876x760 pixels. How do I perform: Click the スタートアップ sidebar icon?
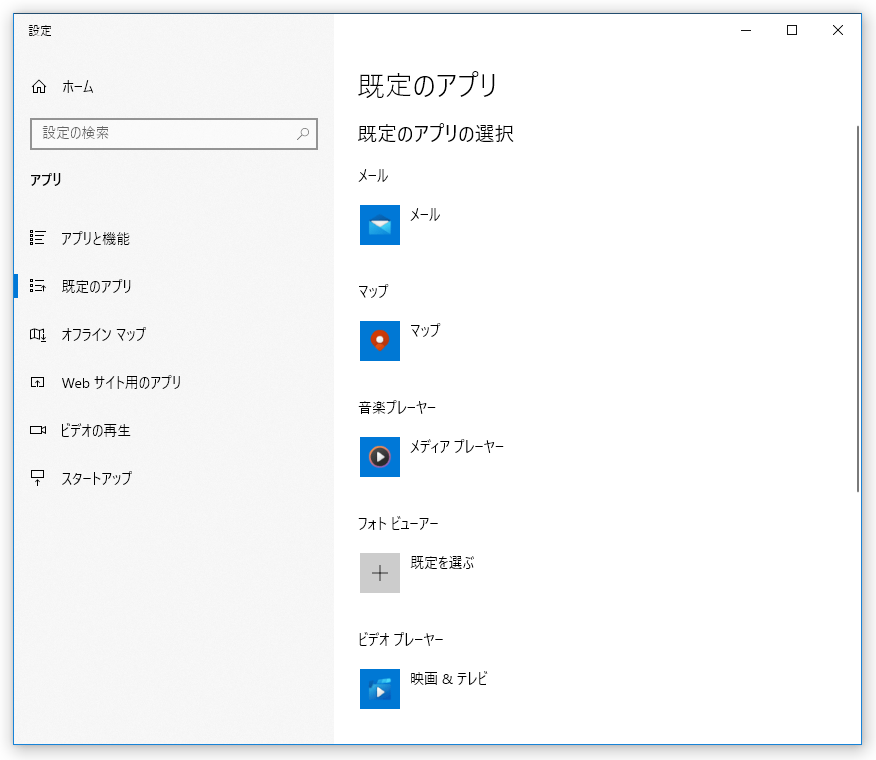37,478
